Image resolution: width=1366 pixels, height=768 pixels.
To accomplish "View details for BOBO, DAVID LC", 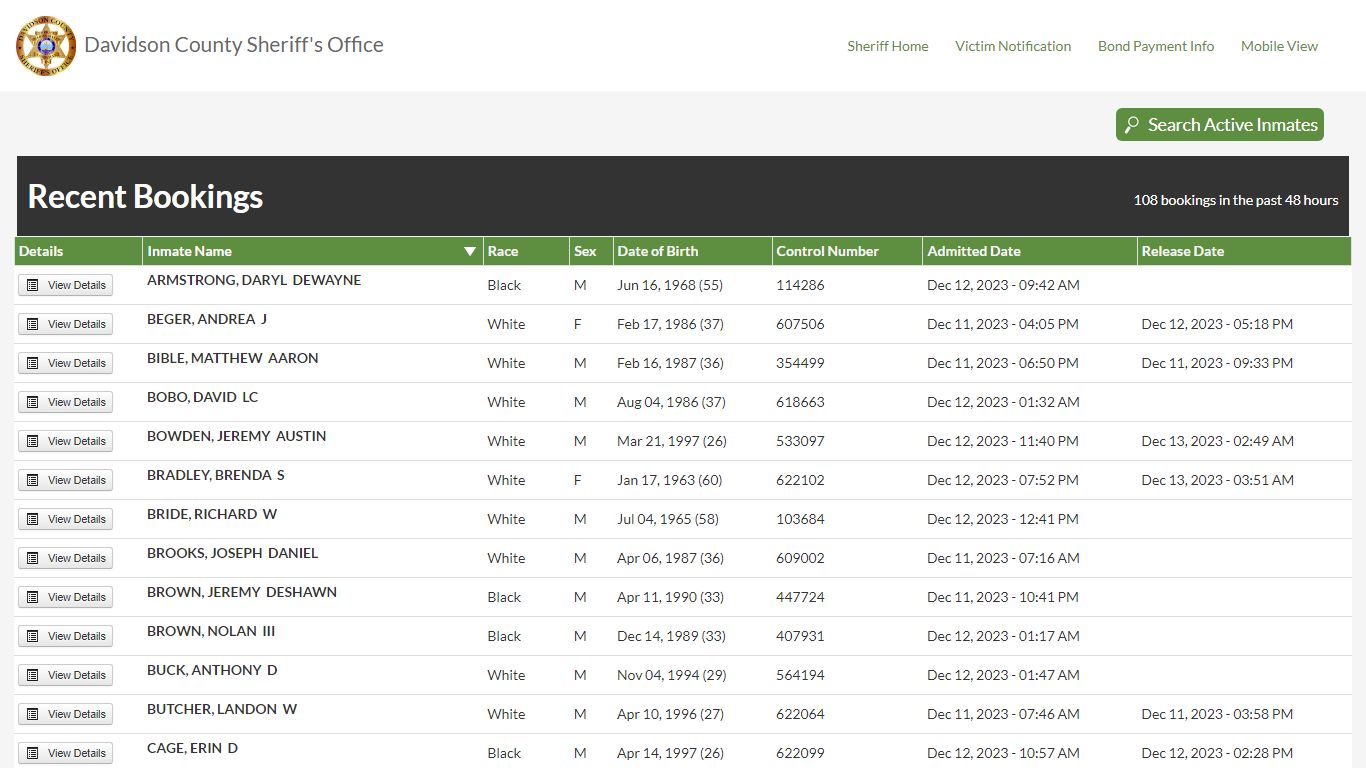I will (65, 402).
